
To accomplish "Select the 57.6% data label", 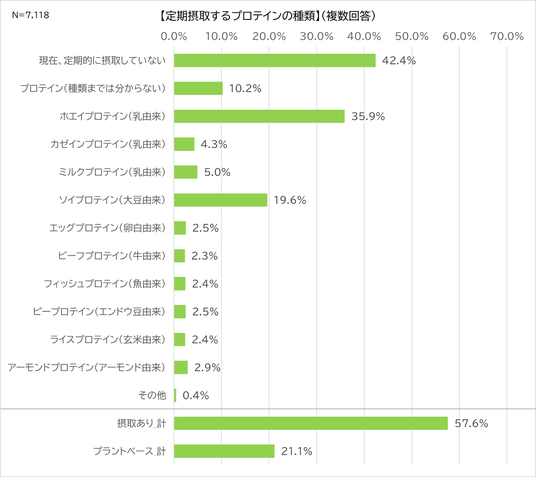I will click(471, 423).
